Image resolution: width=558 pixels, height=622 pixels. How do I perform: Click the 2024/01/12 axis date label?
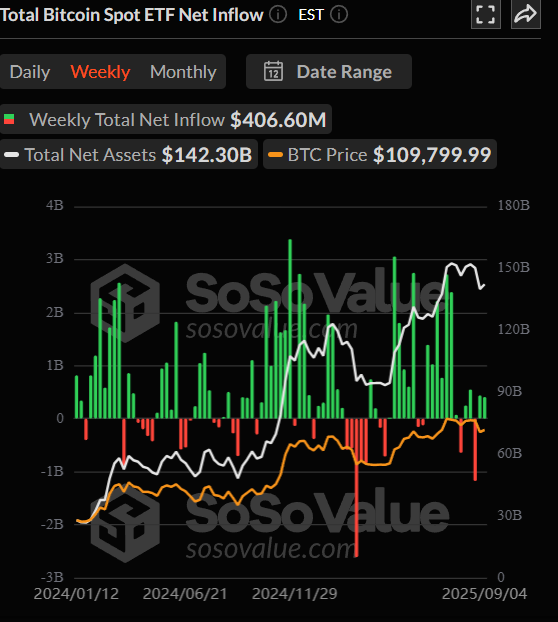(76, 594)
